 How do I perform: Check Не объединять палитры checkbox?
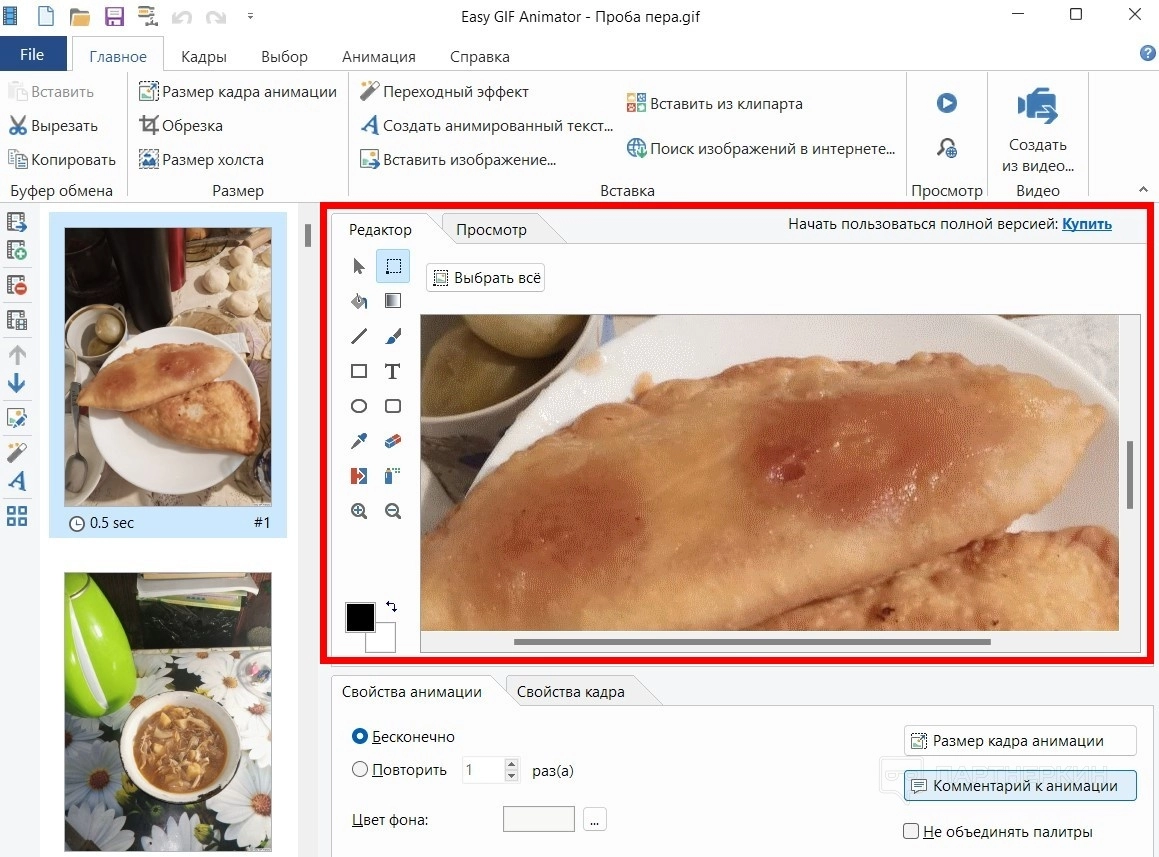tap(911, 831)
